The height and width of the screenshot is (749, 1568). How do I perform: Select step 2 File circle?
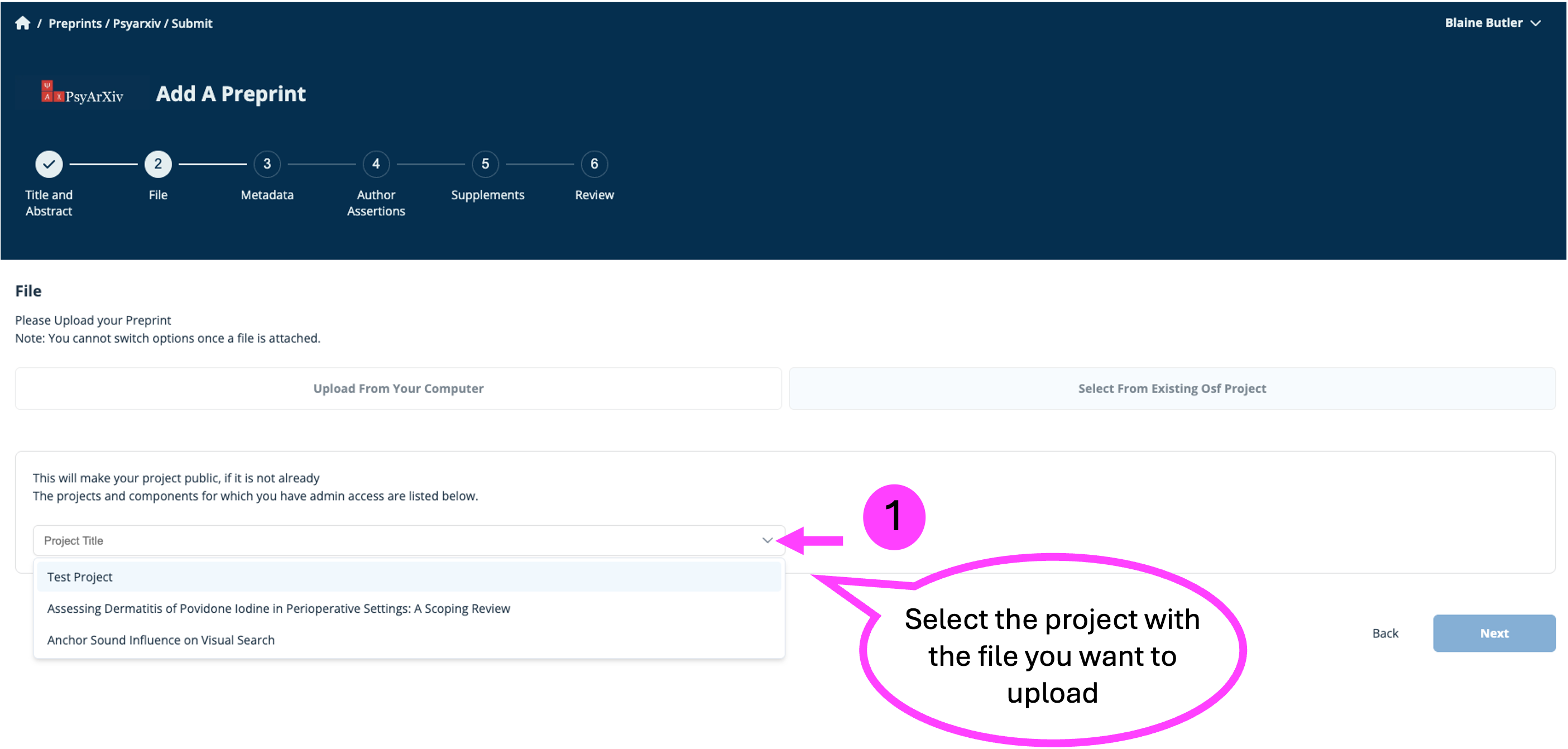point(157,164)
